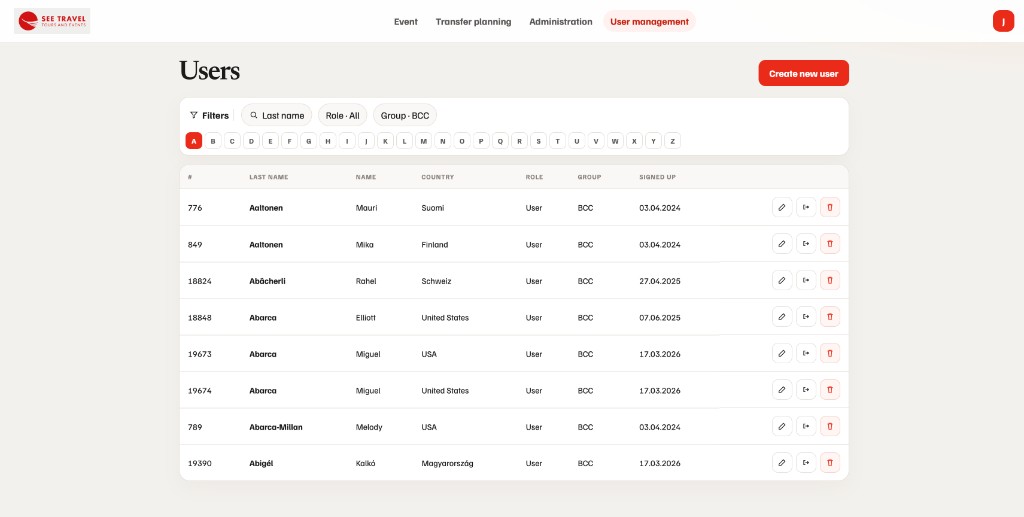Open the Administration section
The image size is (1024, 517).
[561, 22]
